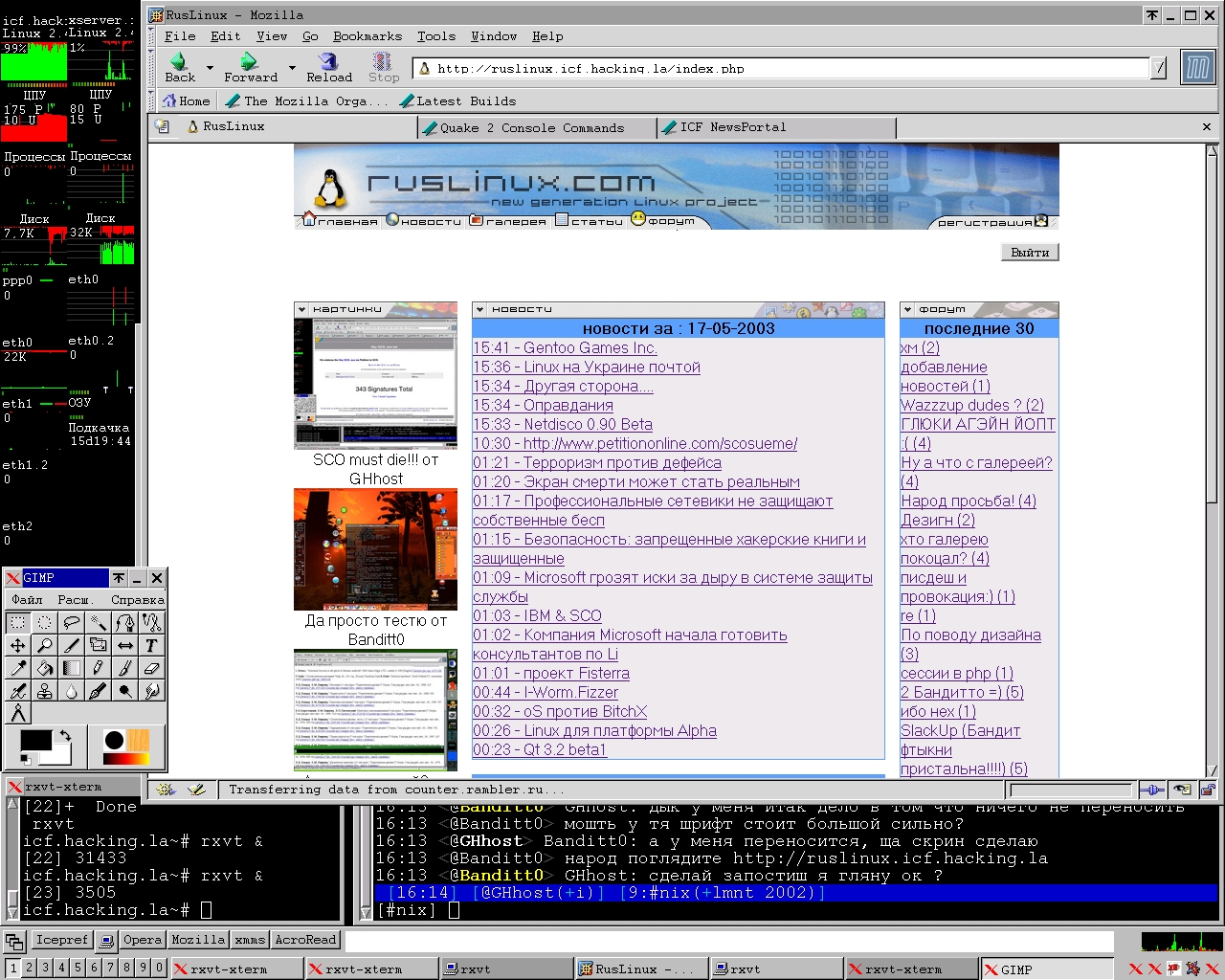Open the Файл menu in GIMP
The width and height of the screenshot is (1225, 980).
27,599
